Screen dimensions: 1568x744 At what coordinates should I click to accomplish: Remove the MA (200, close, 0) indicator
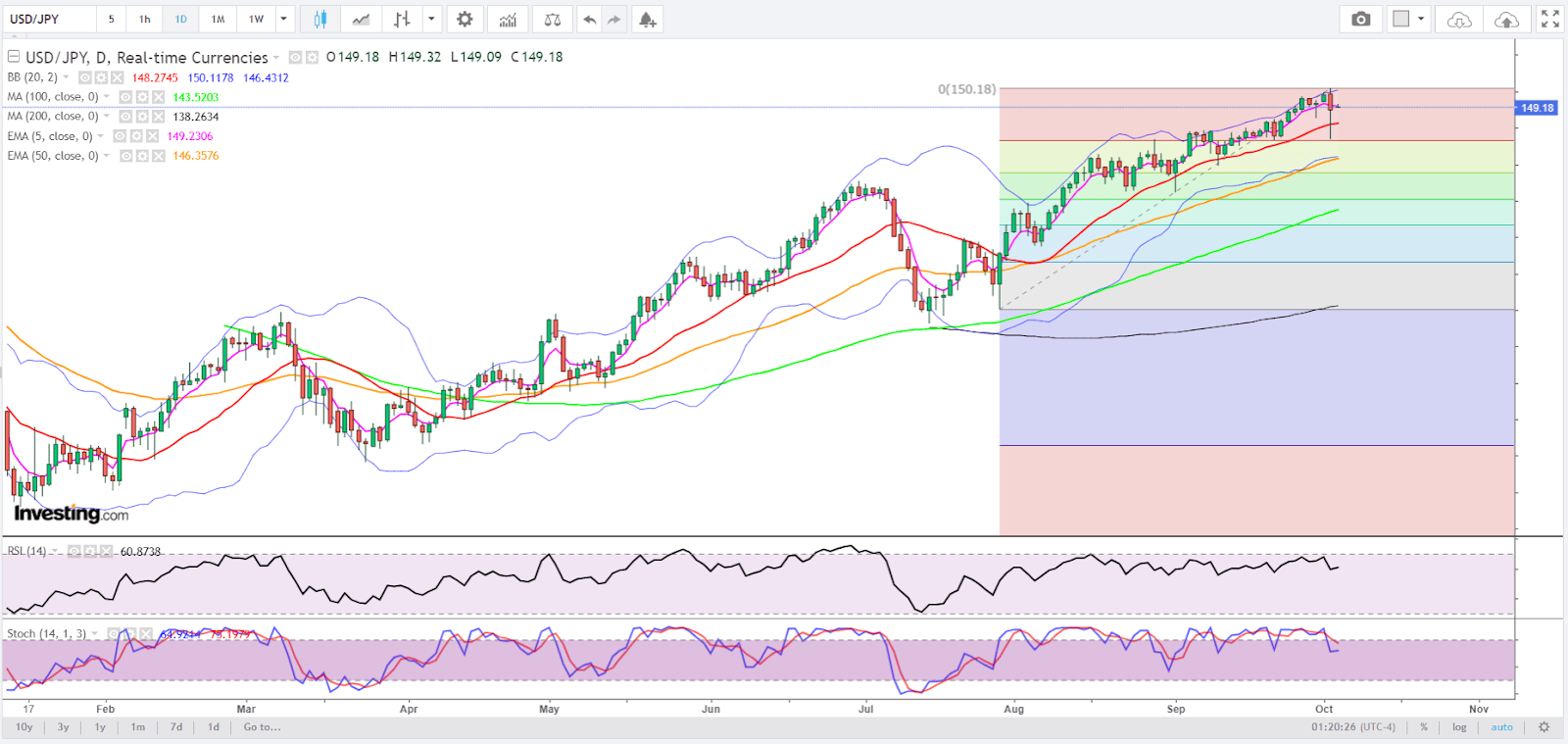(x=158, y=117)
